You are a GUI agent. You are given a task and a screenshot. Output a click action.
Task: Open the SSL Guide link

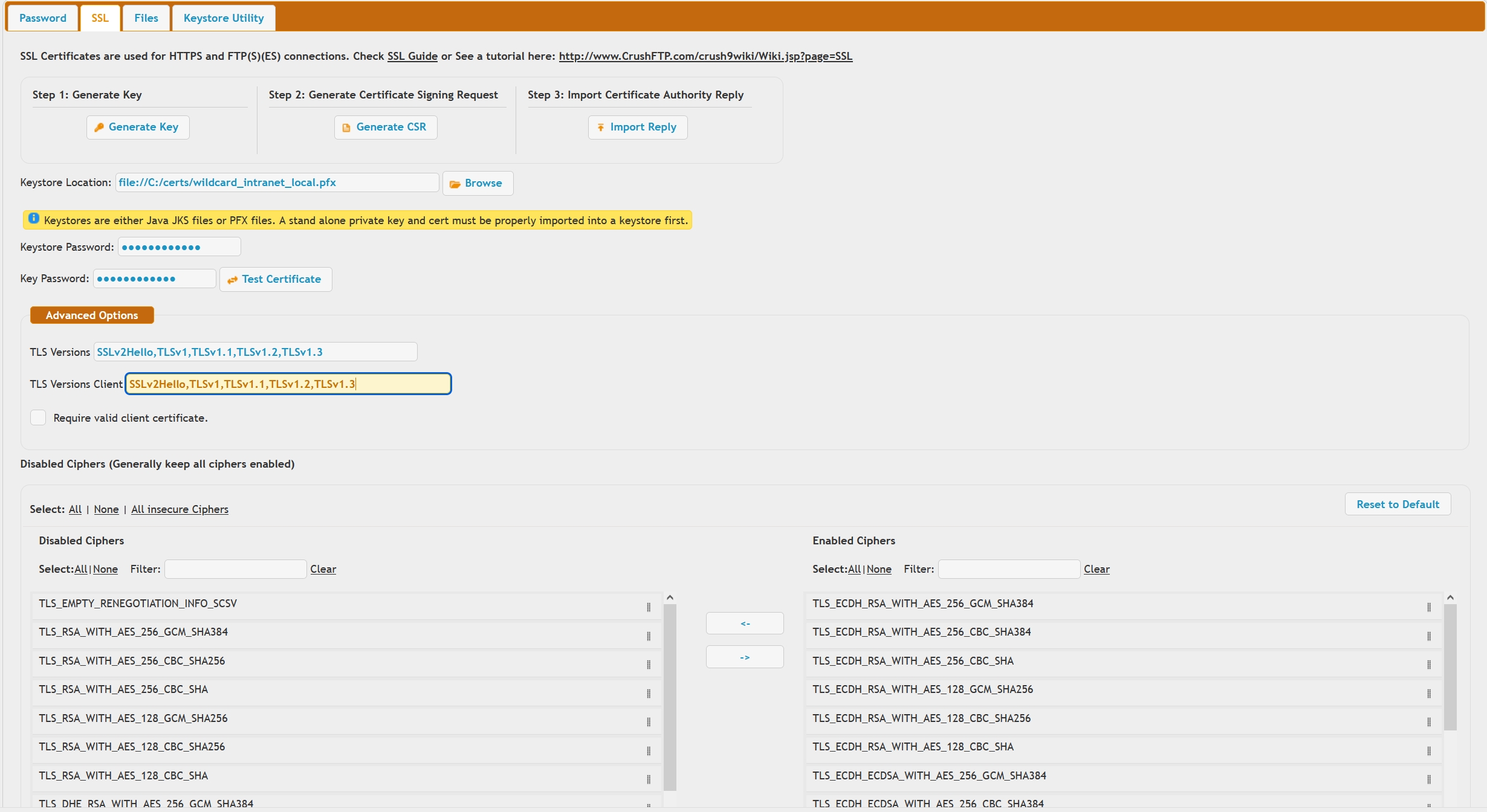pyautogui.click(x=412, y=56)
